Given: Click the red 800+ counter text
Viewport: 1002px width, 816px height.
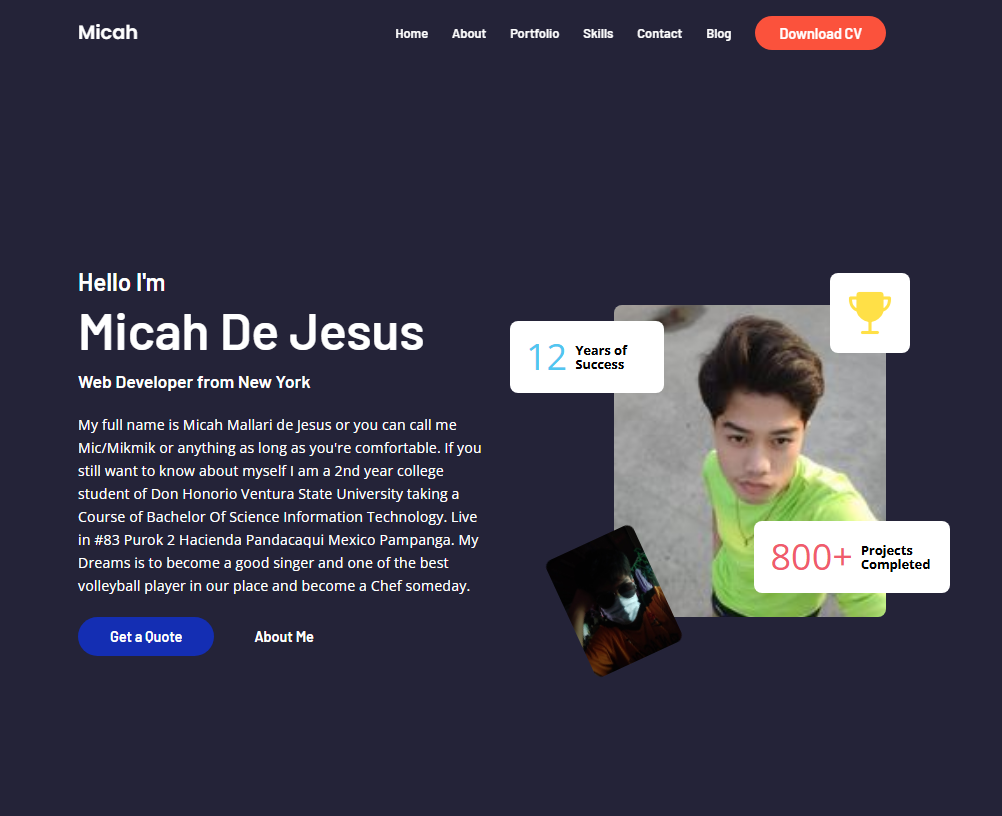Looking at the screenshot, I should pyautogui.click(x=811, y=557).
